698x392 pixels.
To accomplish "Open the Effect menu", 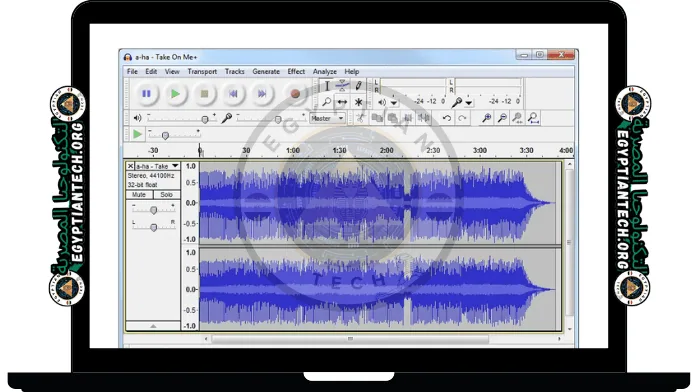I will click(x=296, y=72).
